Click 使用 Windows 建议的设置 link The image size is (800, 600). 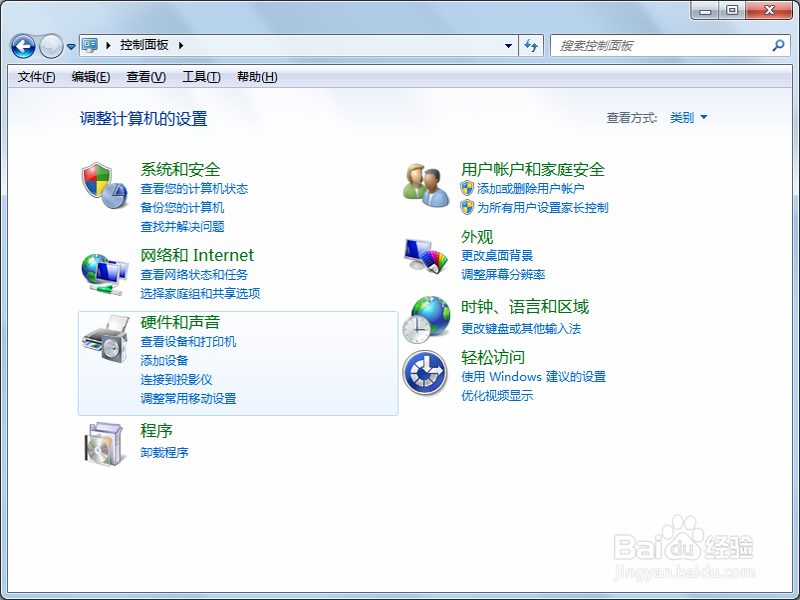coord(534,377)
